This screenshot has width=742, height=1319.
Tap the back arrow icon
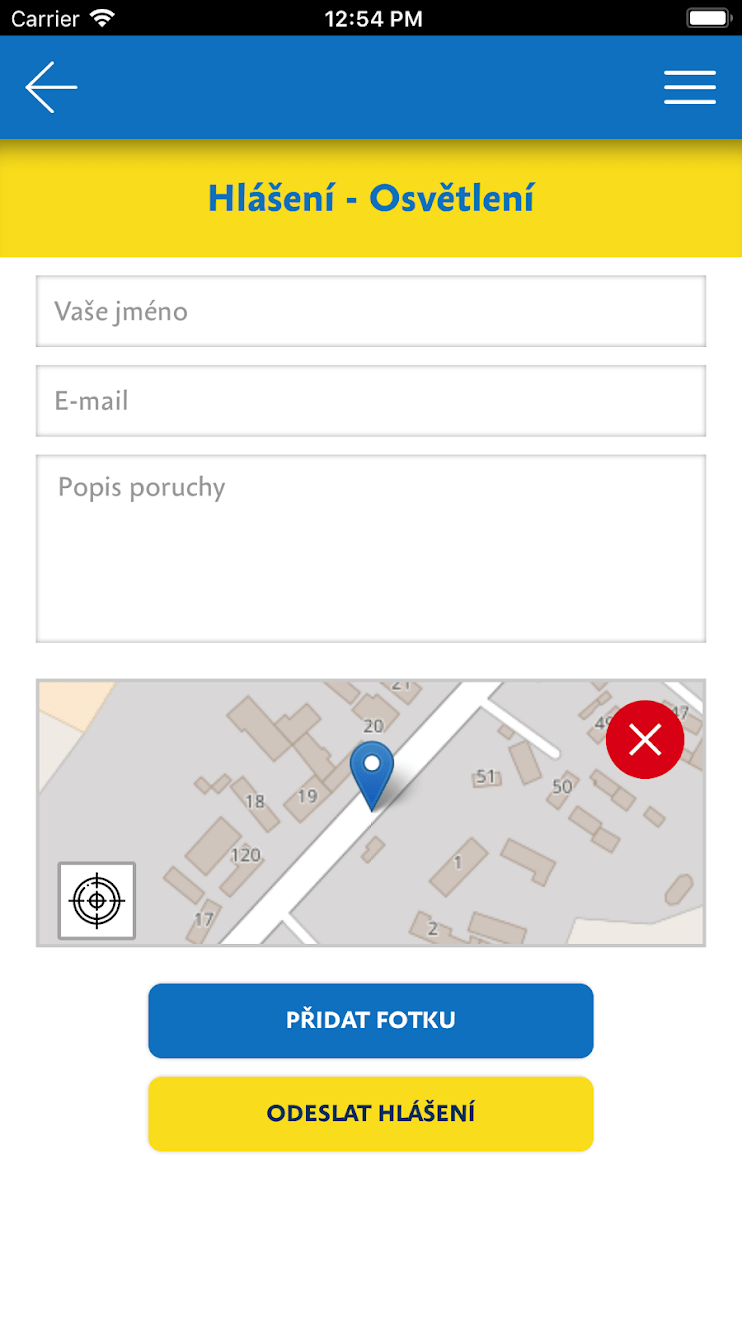pyautogui.click(x=51, y=88)
